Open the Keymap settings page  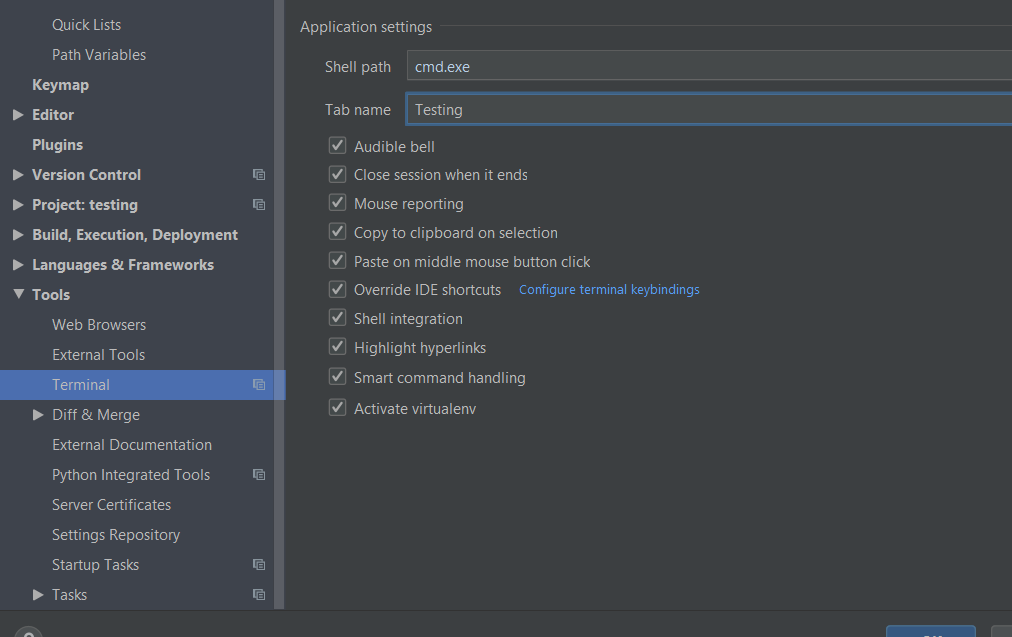tap(60, 85)
